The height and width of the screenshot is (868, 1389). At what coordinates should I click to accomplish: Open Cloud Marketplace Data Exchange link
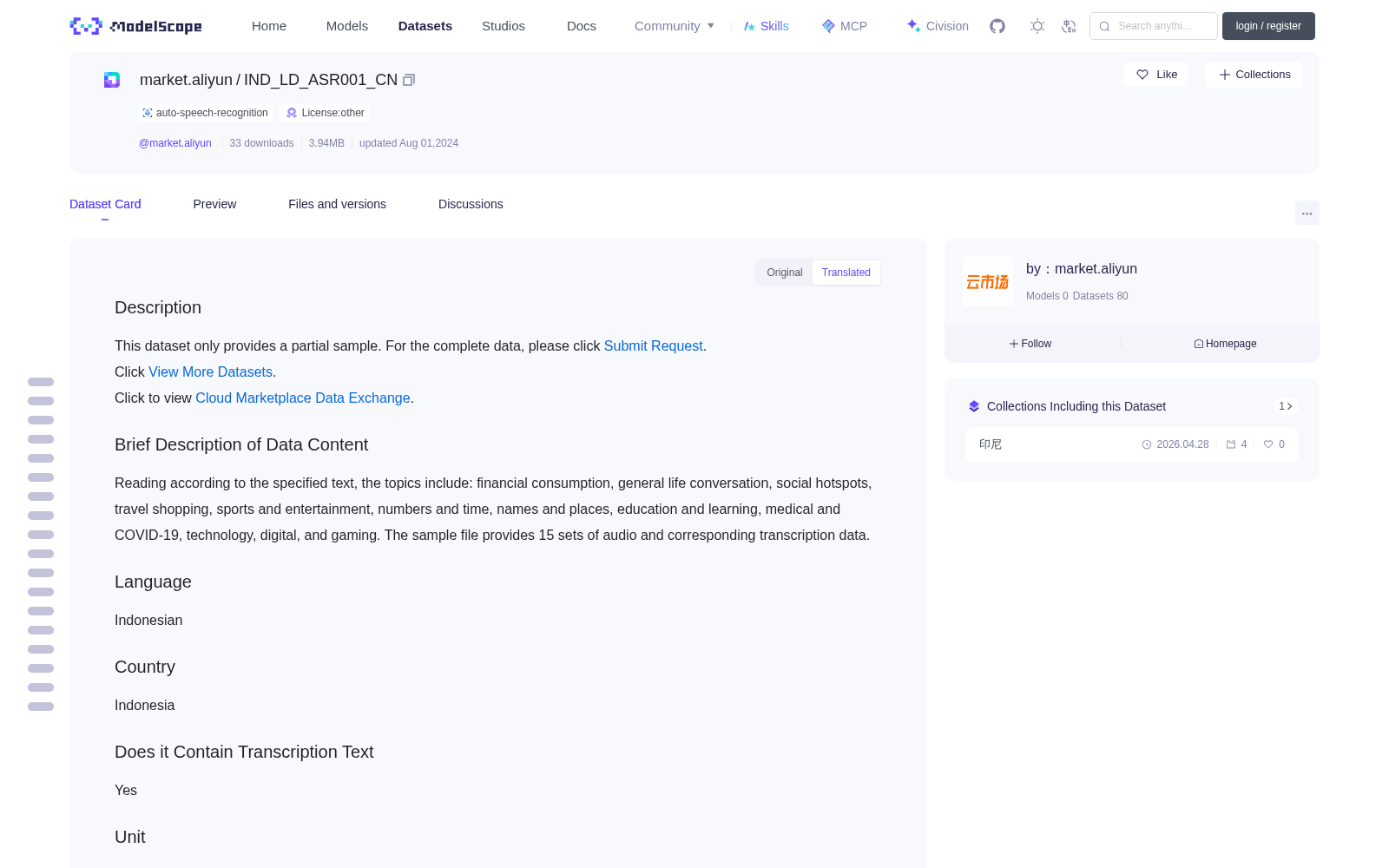click(303, 398)
